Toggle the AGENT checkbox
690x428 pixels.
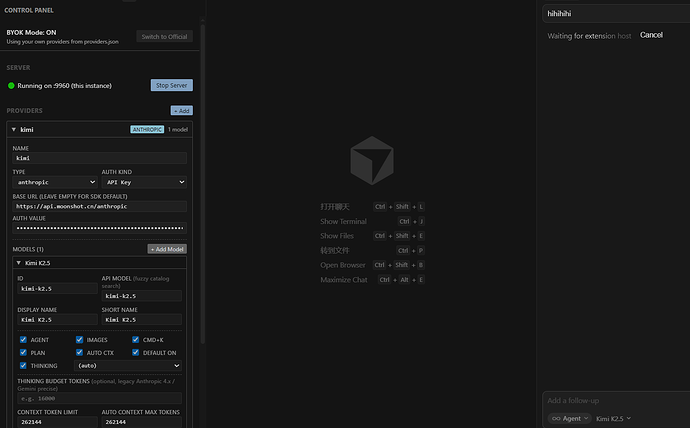(x=23, y=340)
